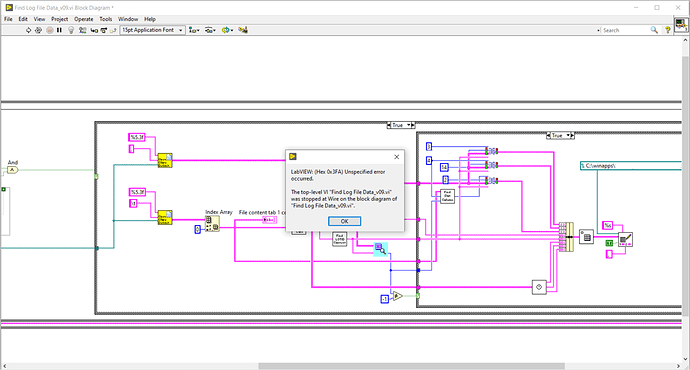Select the Index Array node
690x370 pixels.
[x=213, y=223]
